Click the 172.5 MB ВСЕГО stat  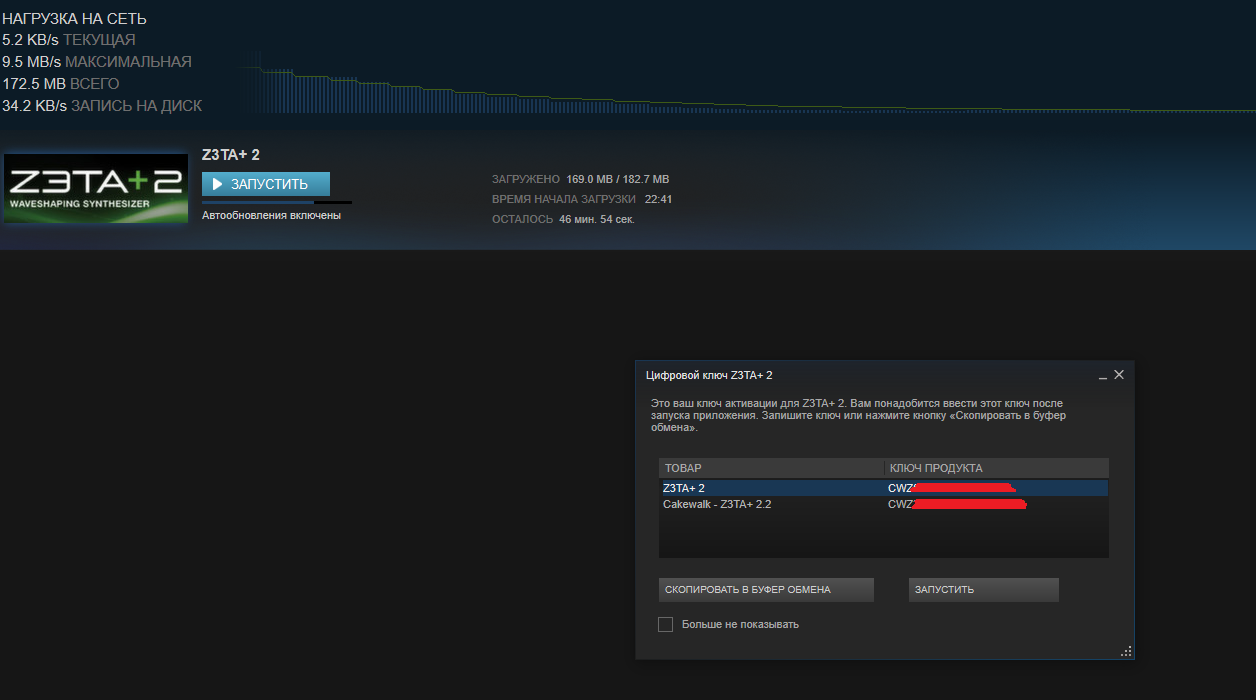[x=61, y=84]
